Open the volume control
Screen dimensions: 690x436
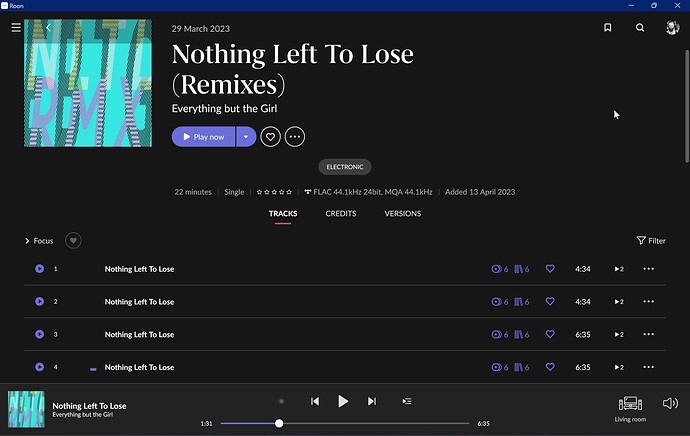coord(670,403)
